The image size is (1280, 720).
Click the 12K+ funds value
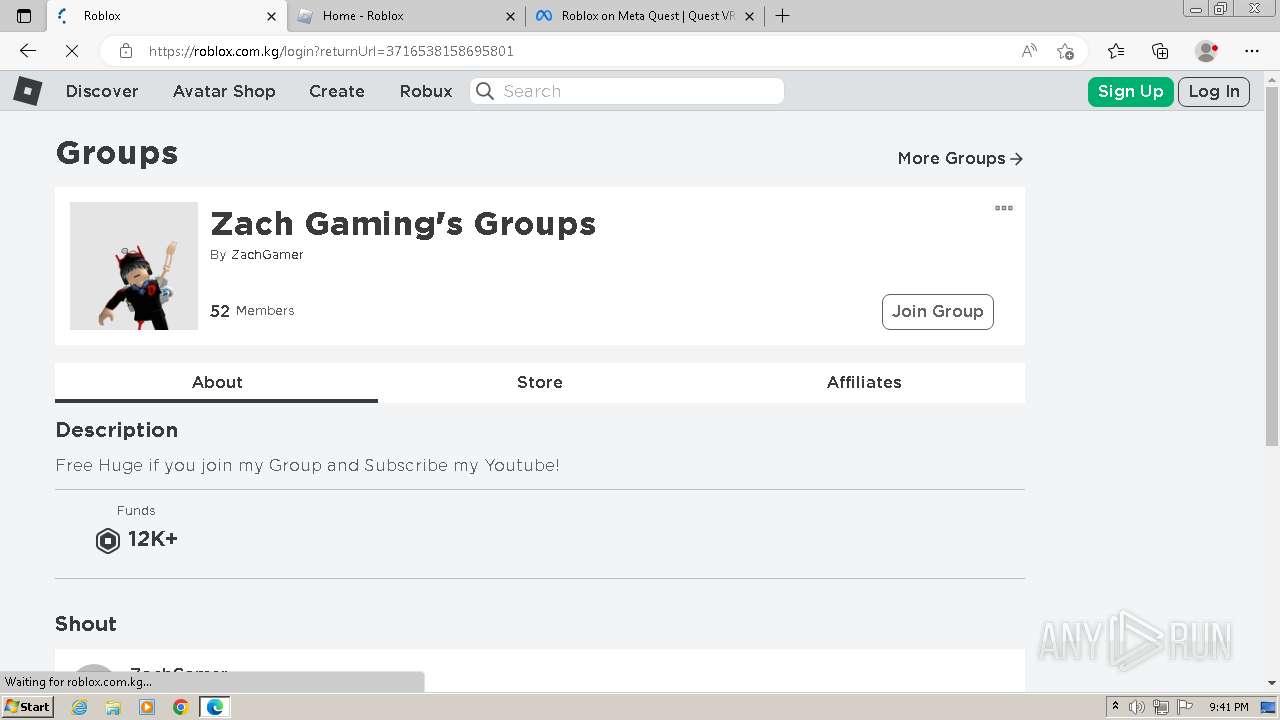[153, 539]
